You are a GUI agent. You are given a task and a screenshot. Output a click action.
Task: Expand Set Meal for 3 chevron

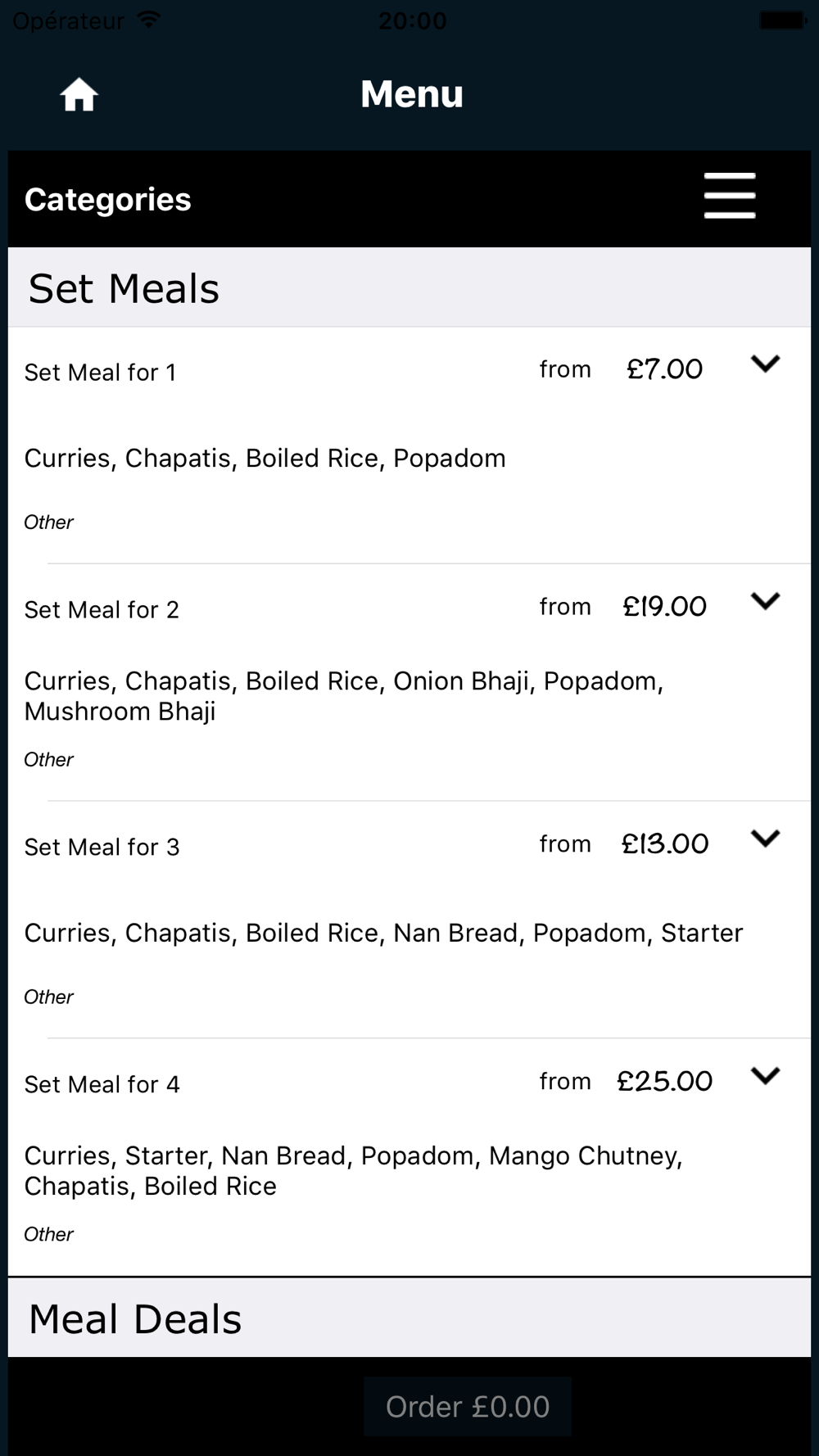(765, 839)
